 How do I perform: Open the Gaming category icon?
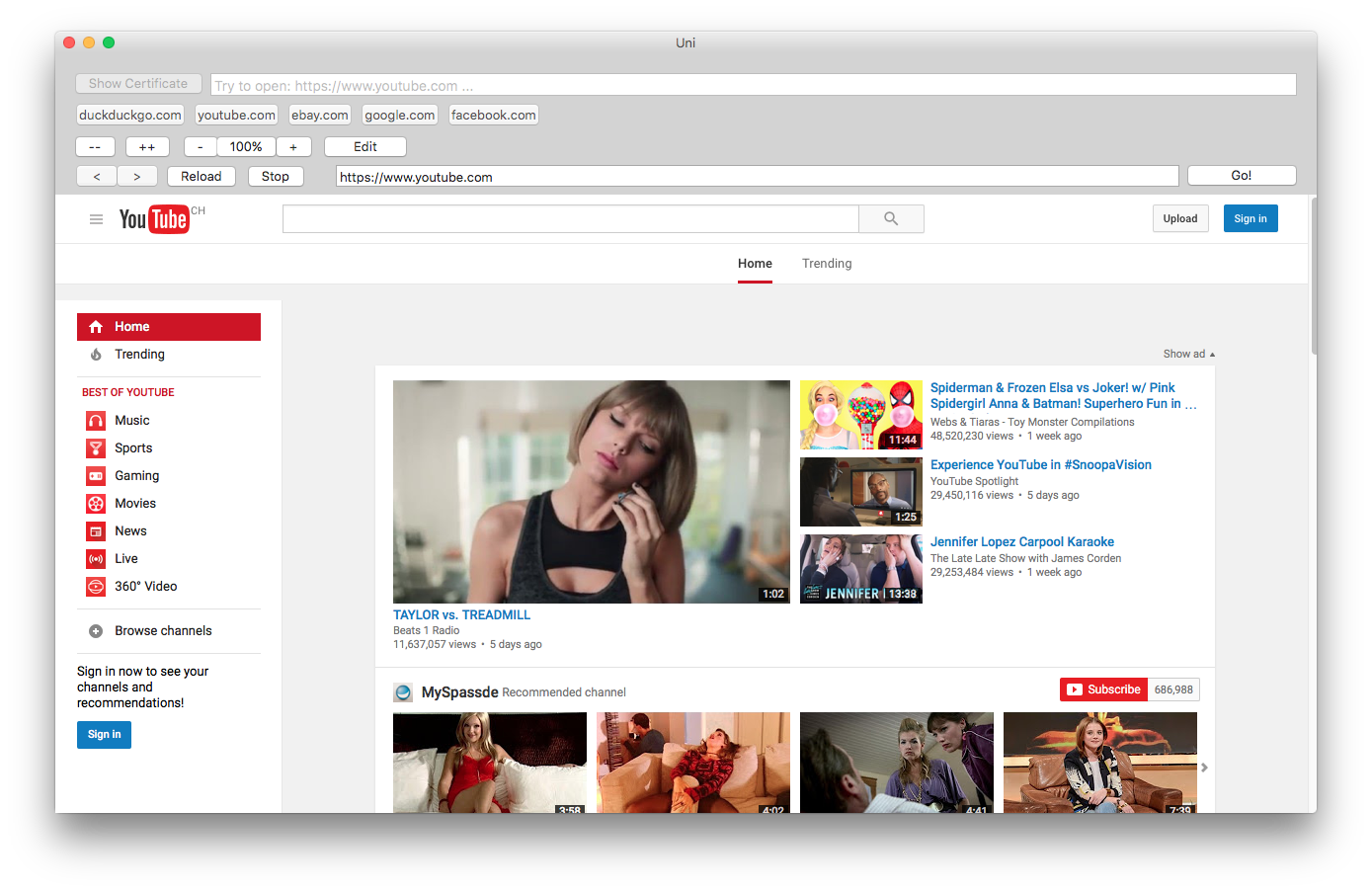(x=96, y=476)
